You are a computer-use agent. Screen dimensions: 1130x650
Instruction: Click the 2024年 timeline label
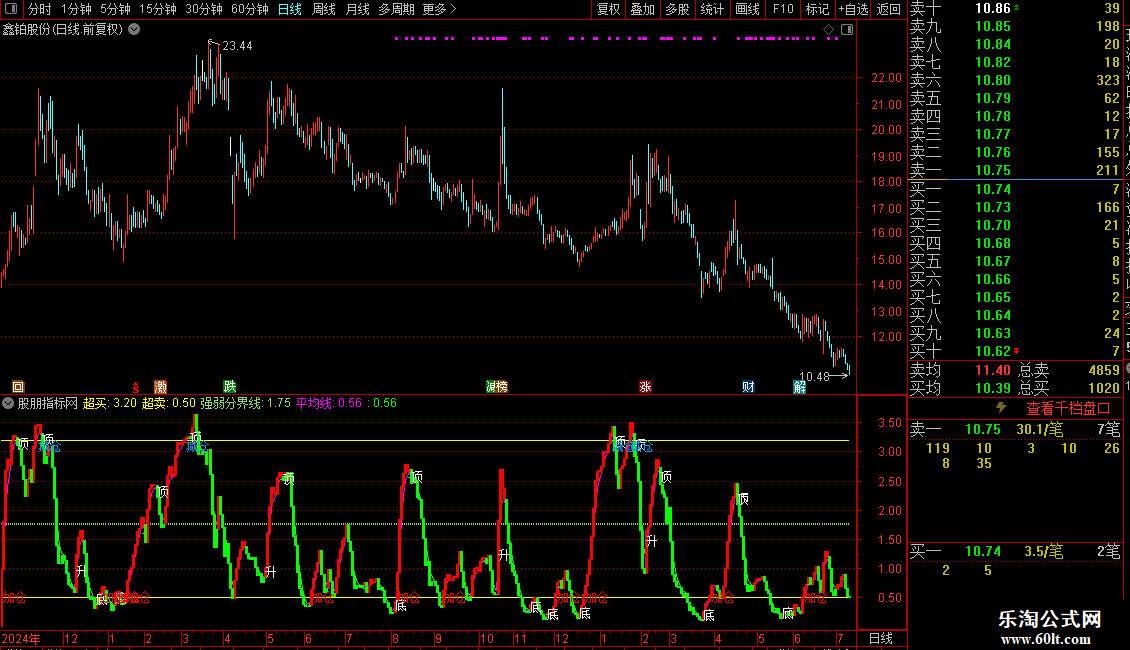[22, 638]
